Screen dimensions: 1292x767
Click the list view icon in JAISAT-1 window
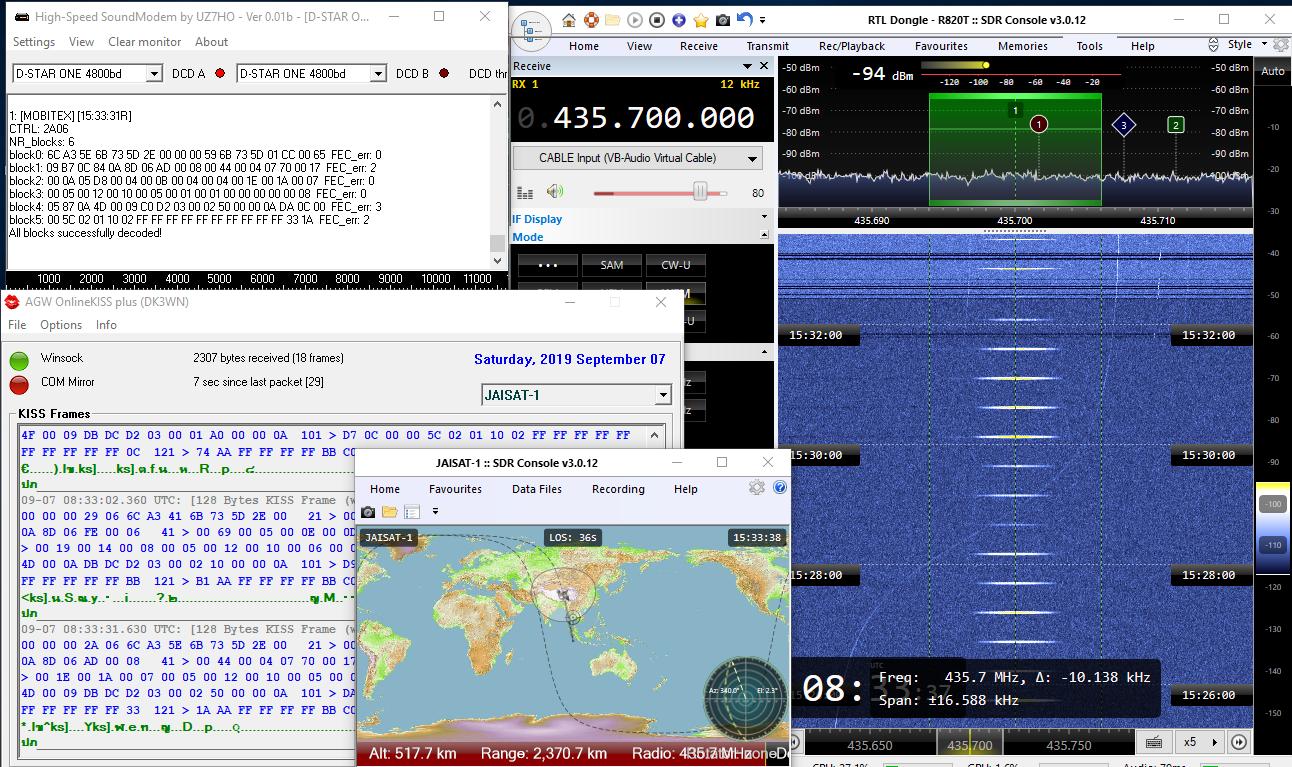tap(412, 511)
